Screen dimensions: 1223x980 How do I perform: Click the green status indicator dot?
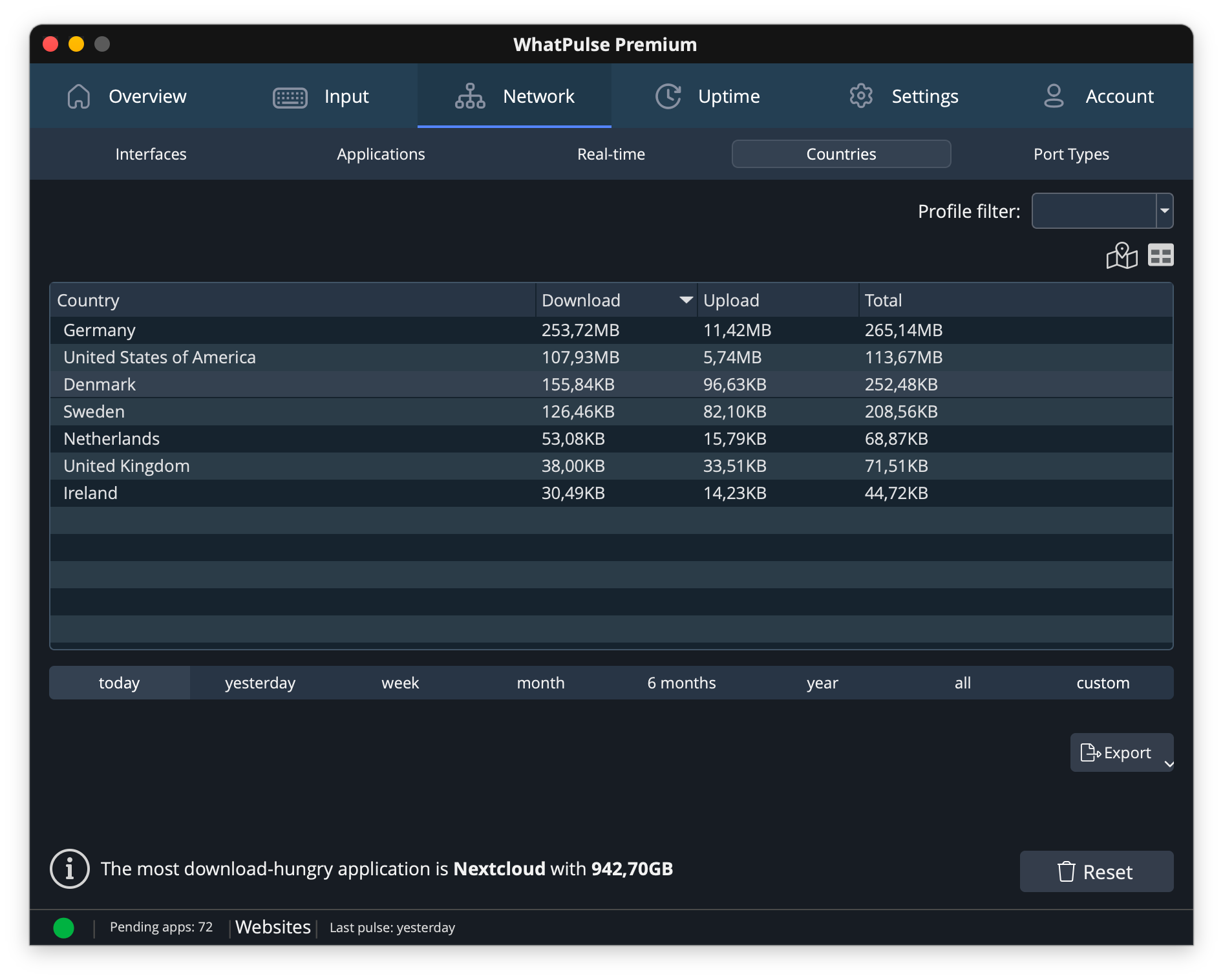coord(63,928)
